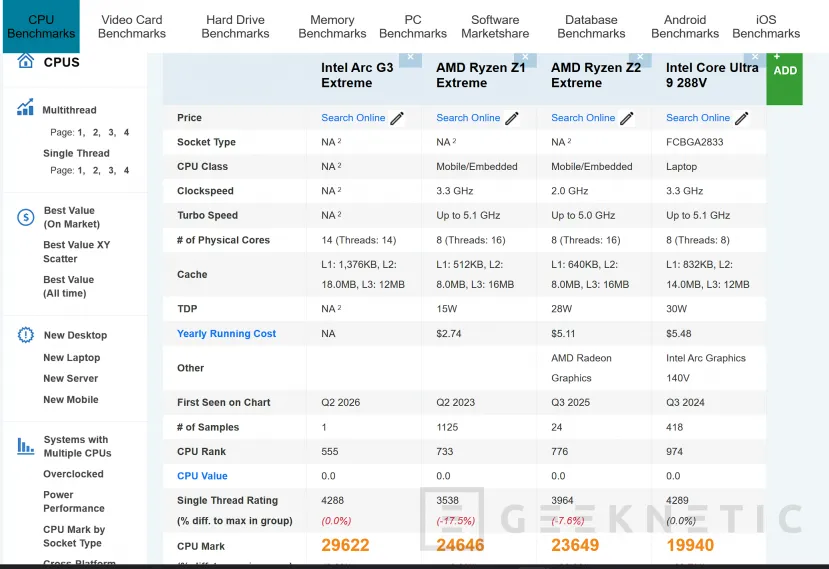Open Video Card Benchmarks tab
Screen dimensions: 829x569
(132, 26)
